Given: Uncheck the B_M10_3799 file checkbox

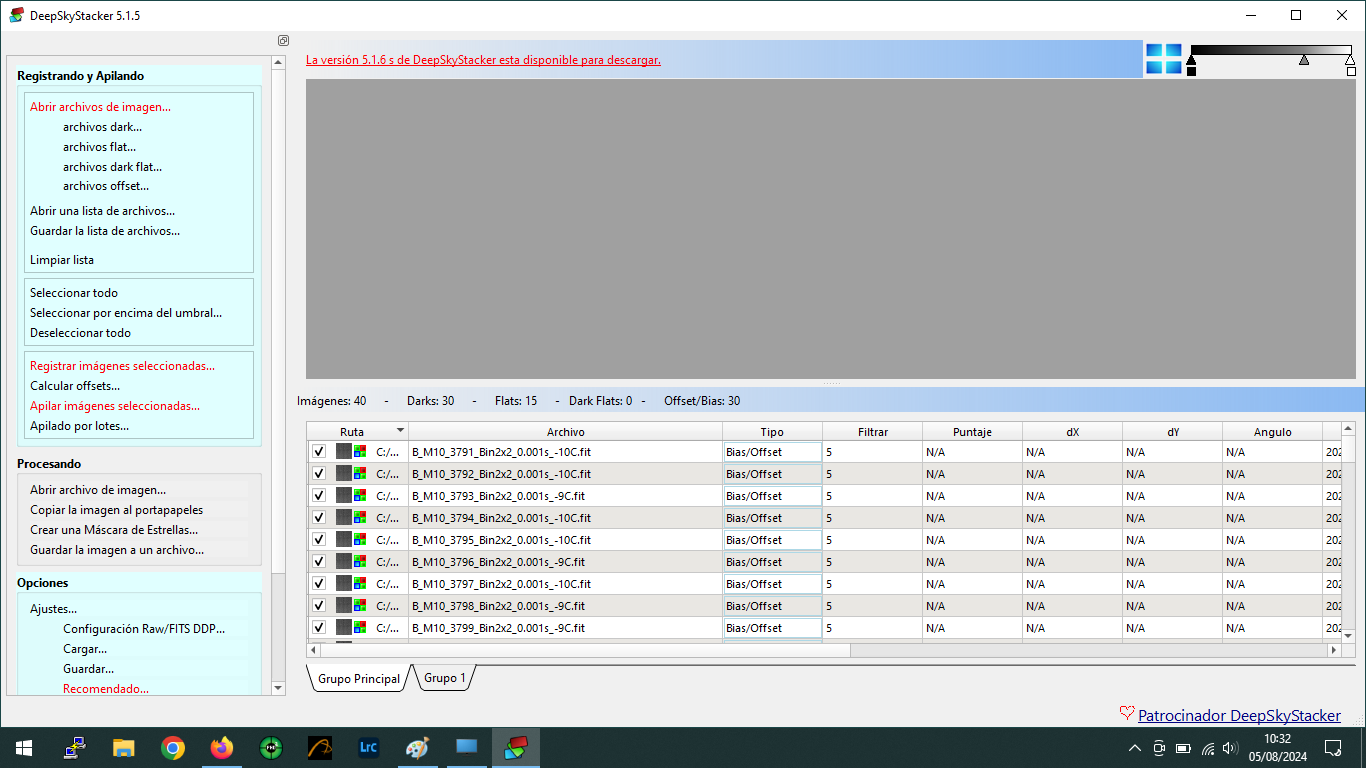Looking at the screenshot, I should [x=319, y=627].
